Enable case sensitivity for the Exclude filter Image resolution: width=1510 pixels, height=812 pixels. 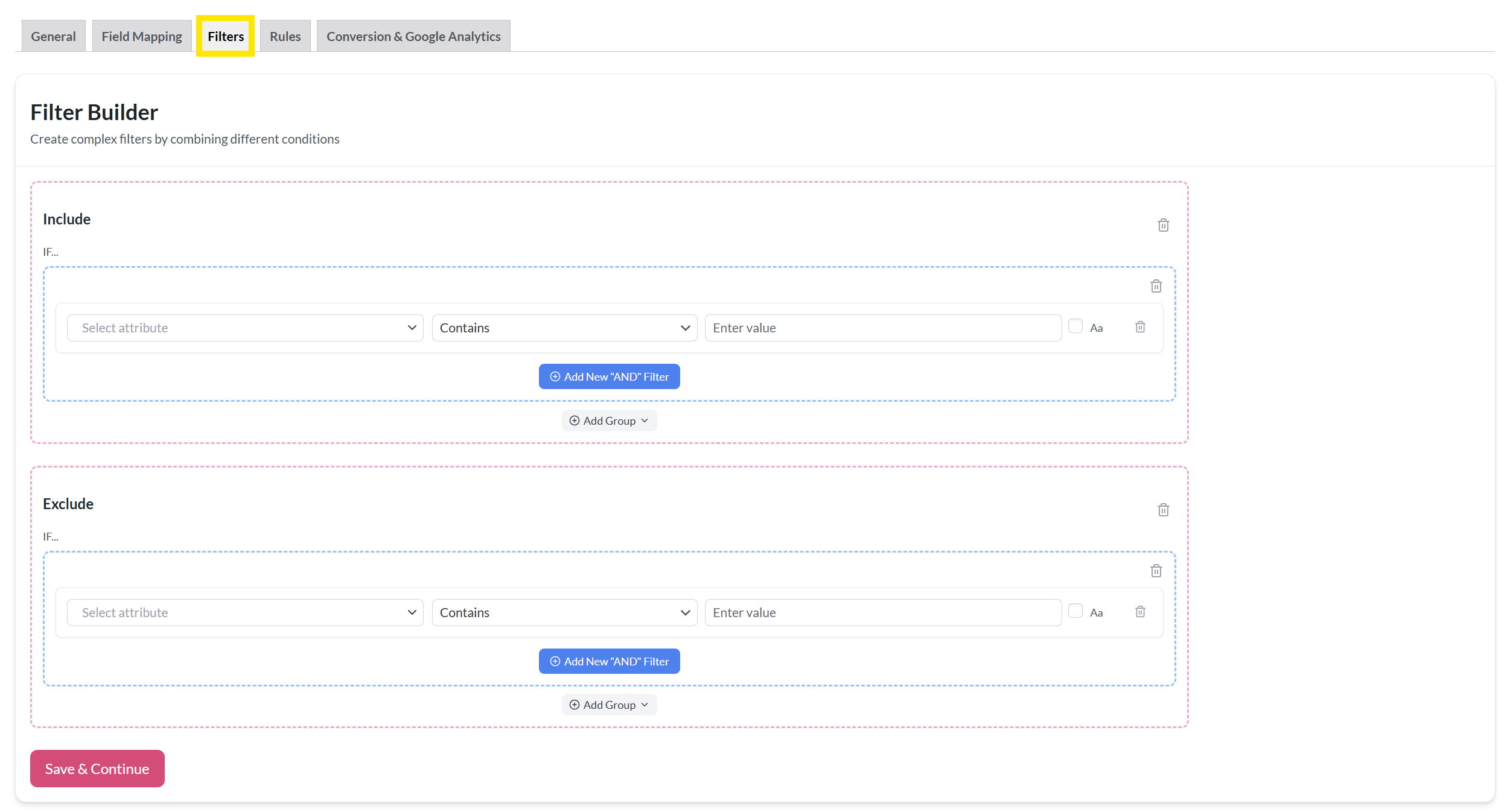click(x=1075, y=611)
